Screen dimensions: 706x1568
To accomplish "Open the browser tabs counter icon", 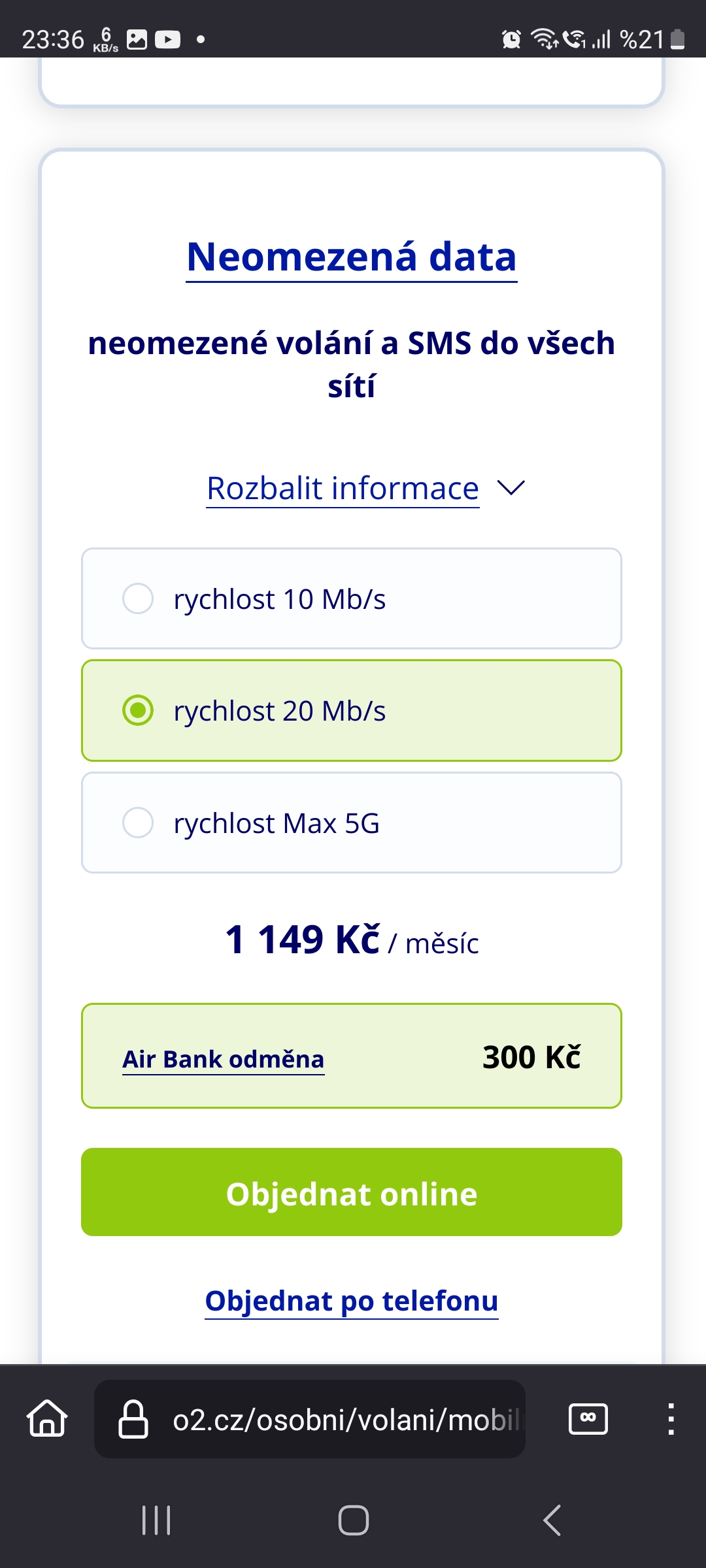I will [588, 1418].
